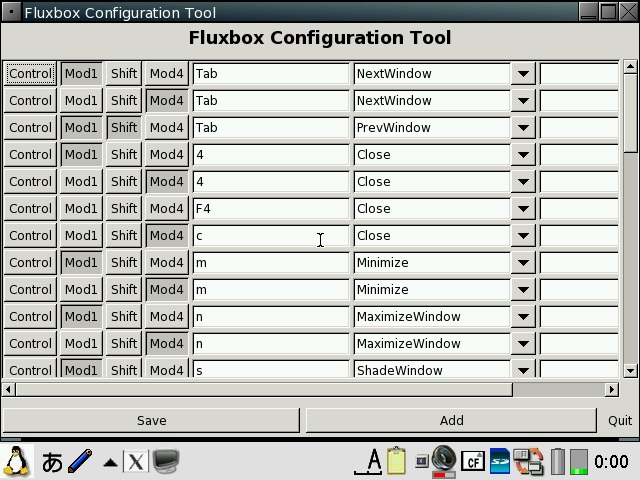Open the Tux penguin start menu

click(x=16, y=461)
